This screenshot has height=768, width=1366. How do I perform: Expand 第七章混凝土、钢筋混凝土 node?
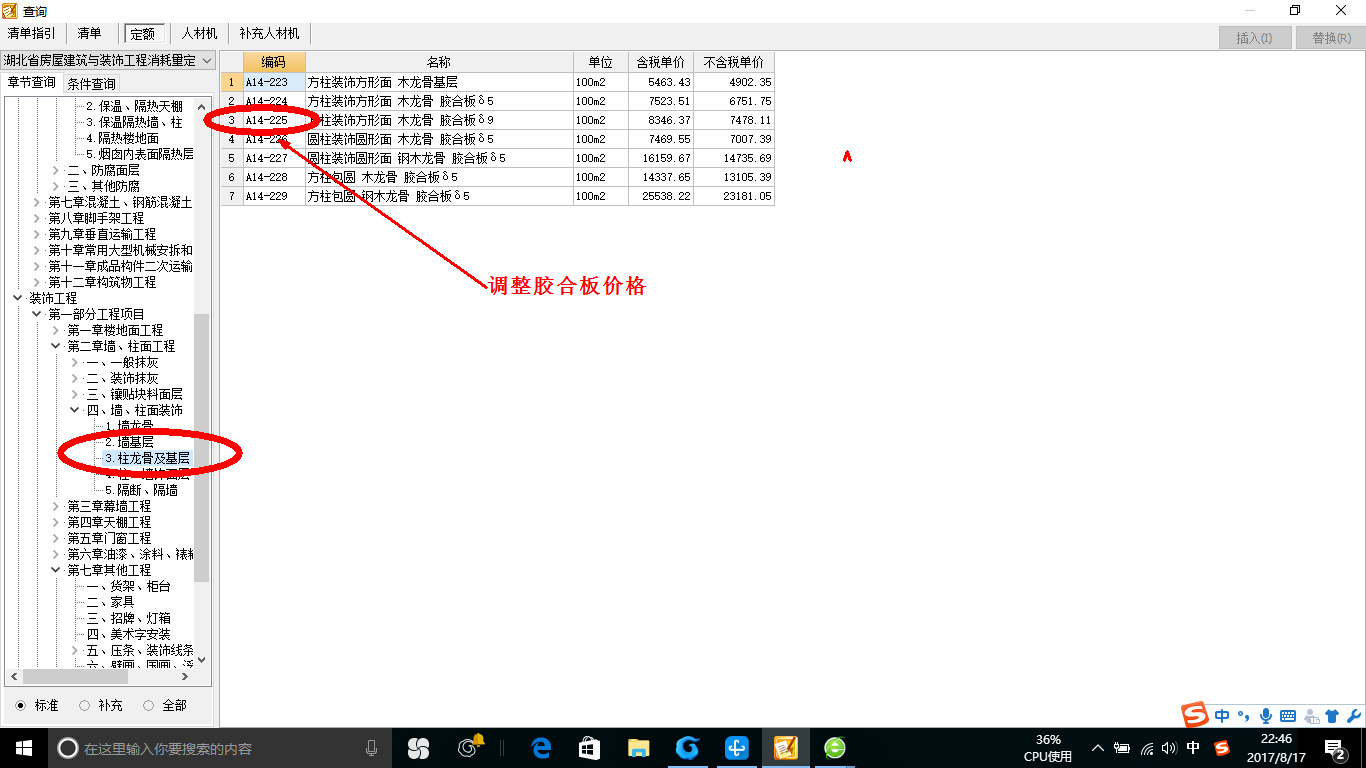37,202
